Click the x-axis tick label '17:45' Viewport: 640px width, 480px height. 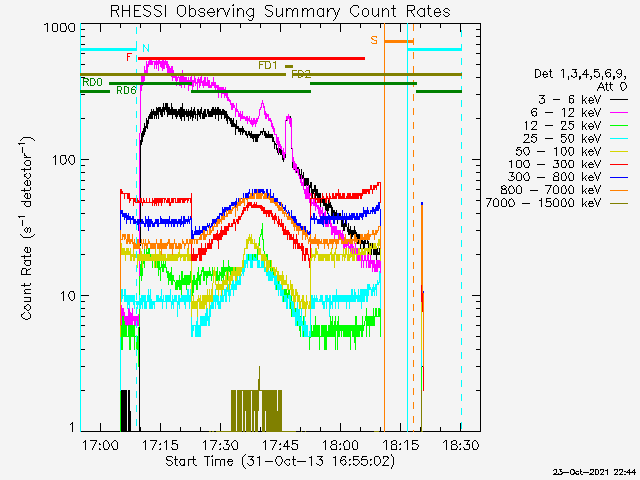[280, 445]
